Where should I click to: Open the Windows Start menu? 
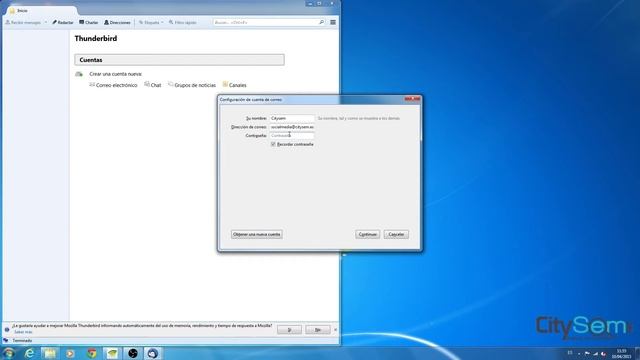(x=8, y=353)
